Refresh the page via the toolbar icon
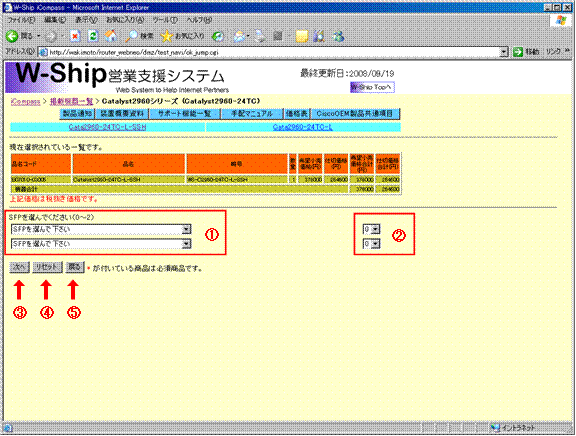 93,36
